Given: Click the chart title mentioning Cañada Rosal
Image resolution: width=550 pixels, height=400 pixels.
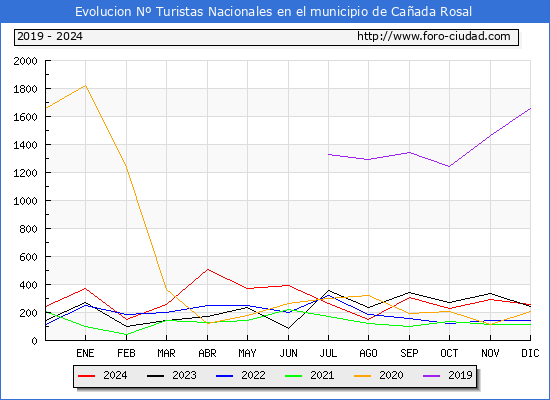Looking at the screenshot, I should coord(273,12).
